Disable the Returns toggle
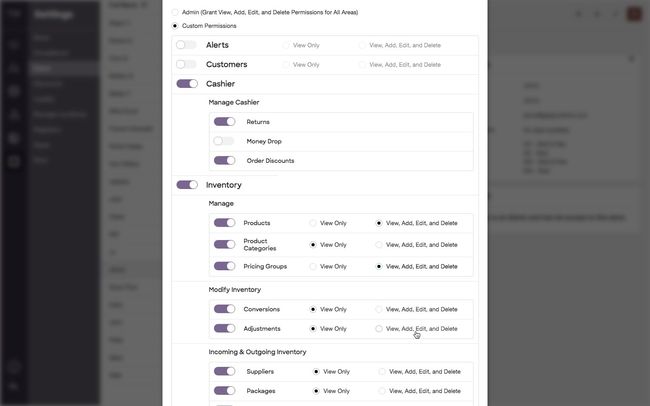The height and width of the screenshot is (406, 650). [x=224, y=122]
